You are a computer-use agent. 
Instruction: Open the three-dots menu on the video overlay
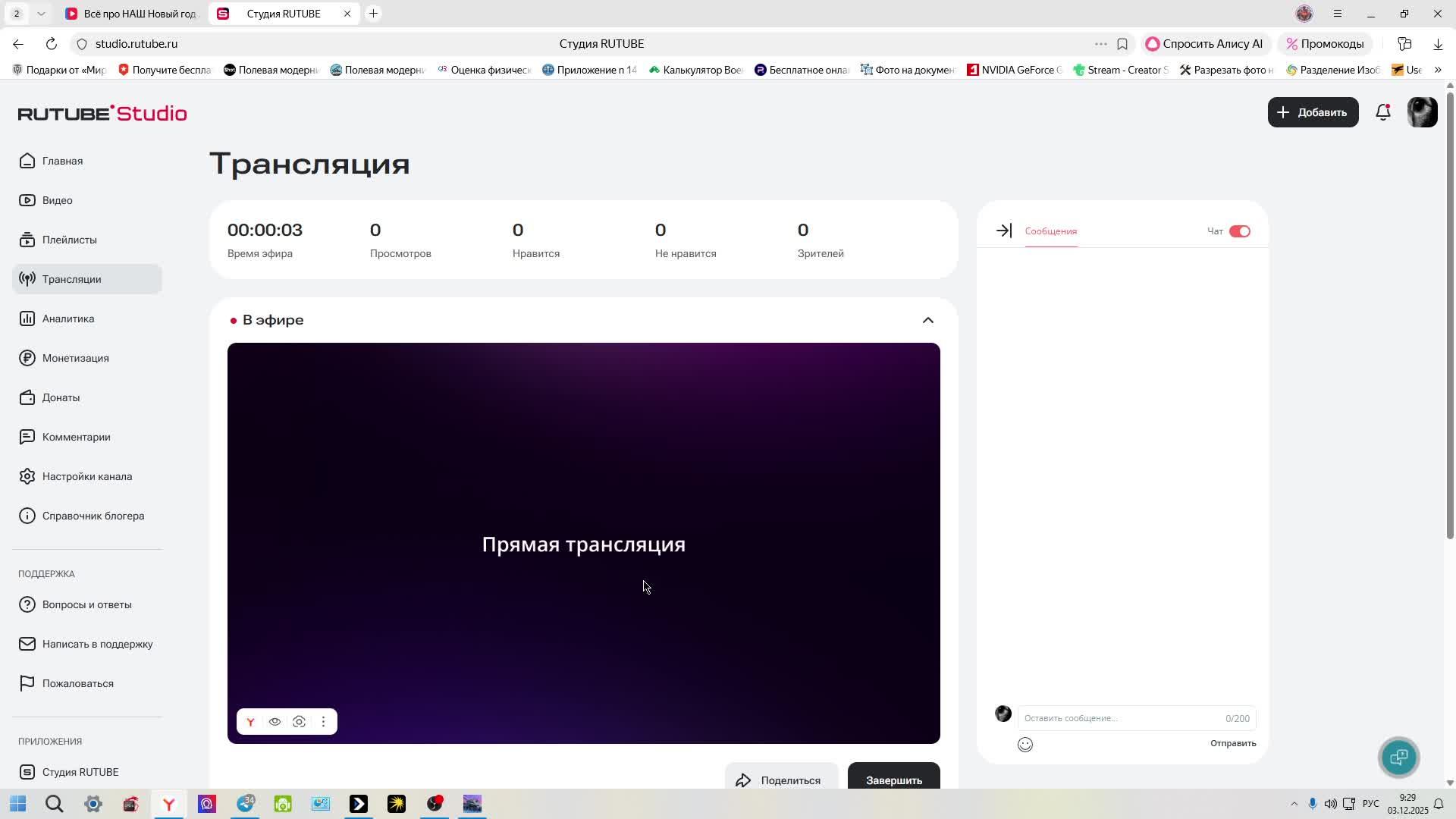[x=323, y=722]
